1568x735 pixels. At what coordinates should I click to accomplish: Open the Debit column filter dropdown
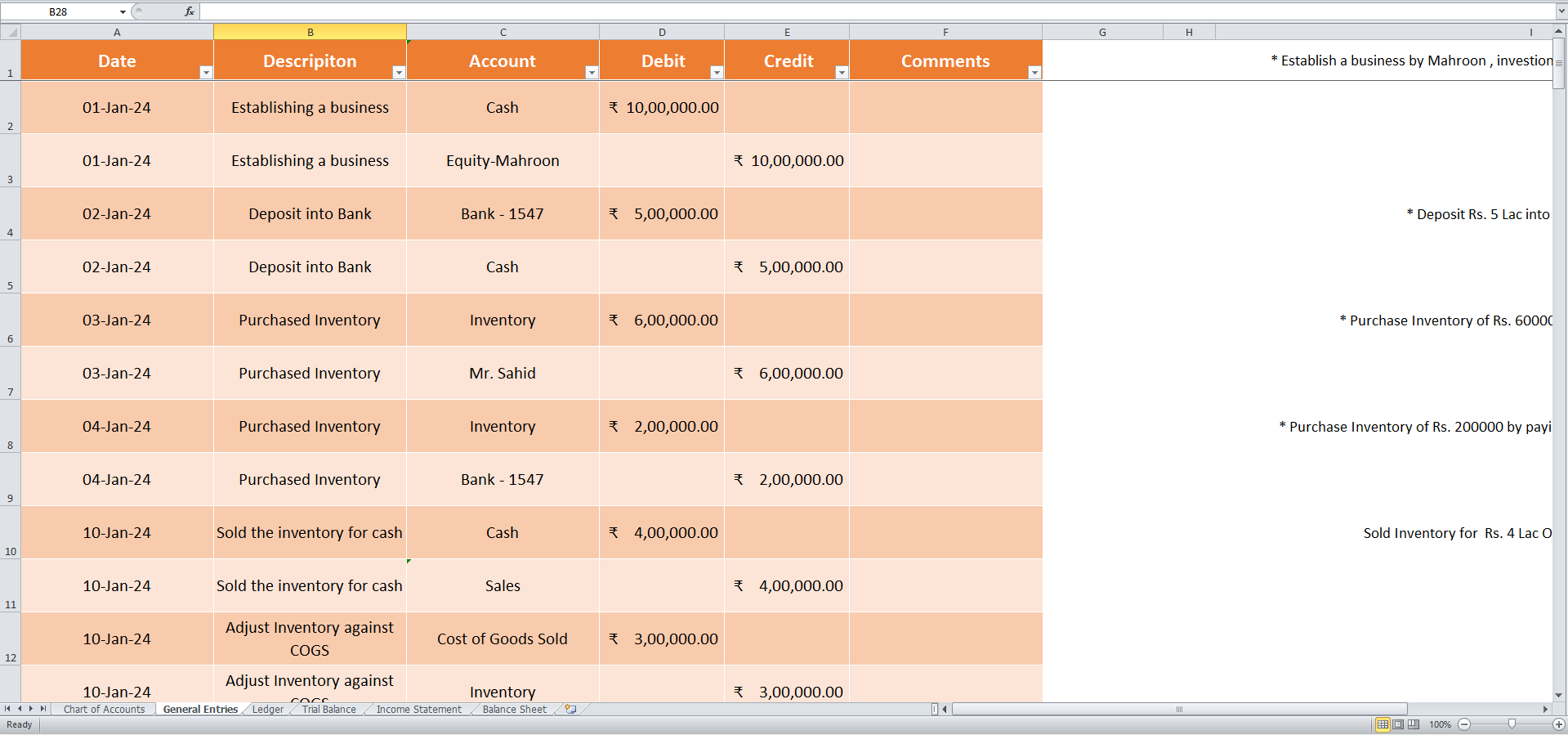click(x=717, y=73)
